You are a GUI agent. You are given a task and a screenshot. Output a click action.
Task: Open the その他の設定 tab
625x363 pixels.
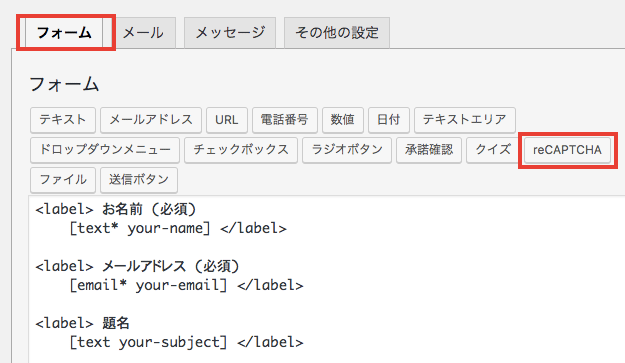click(x=337, y=33)
